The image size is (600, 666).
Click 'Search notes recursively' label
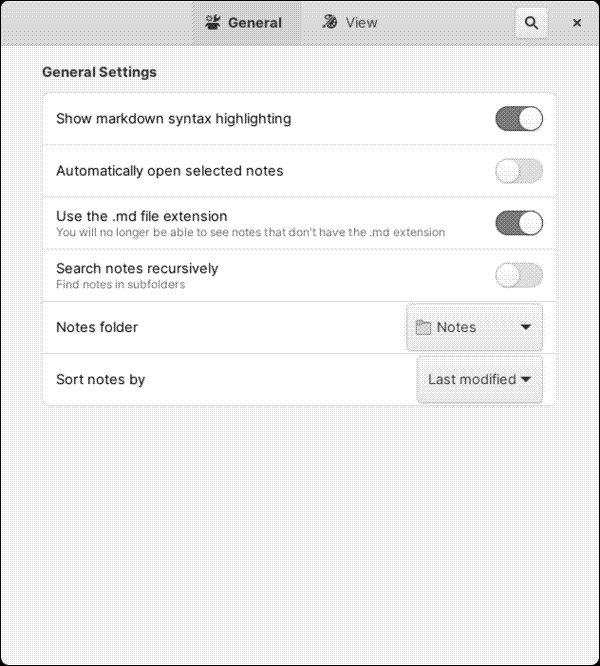pyautogui.click(x=137, y=268)
